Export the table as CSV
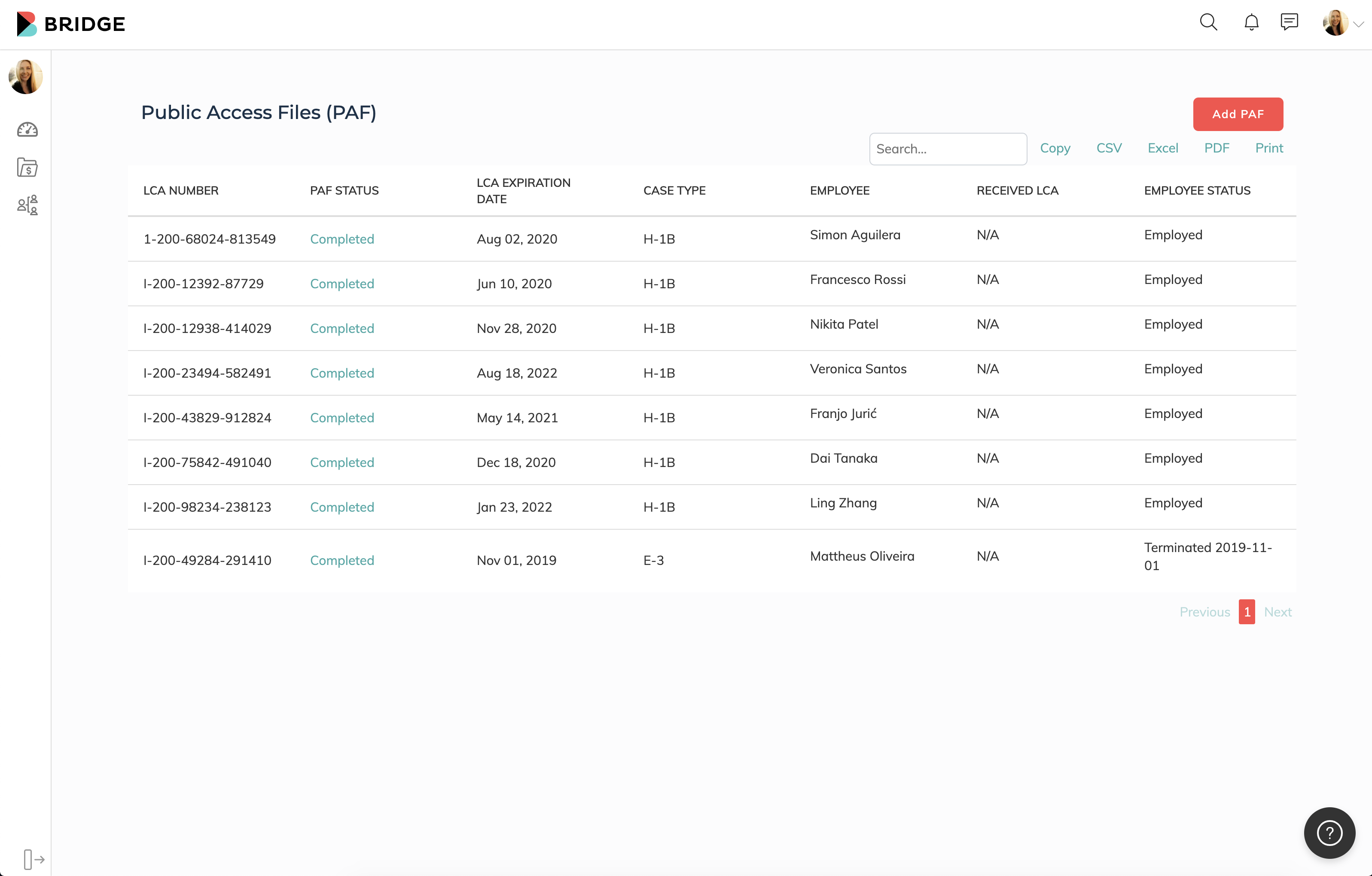This screenshot has height=876, width=1372. [1109, 148]
